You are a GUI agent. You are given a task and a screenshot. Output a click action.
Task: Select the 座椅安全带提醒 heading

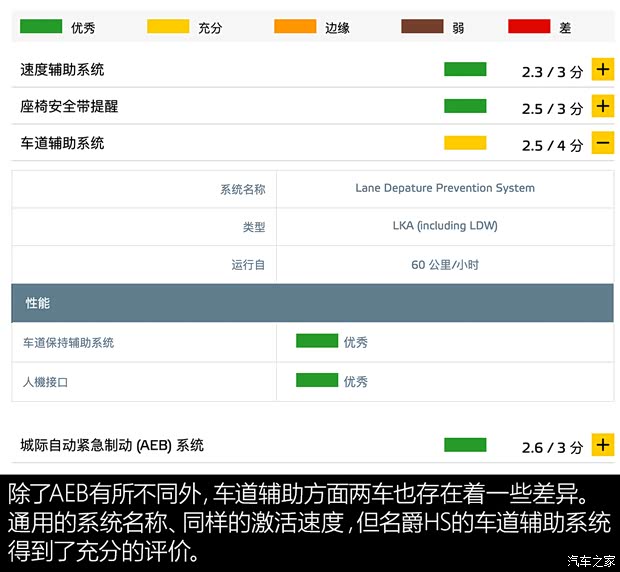pyautogui.click(x=69, y=106)
